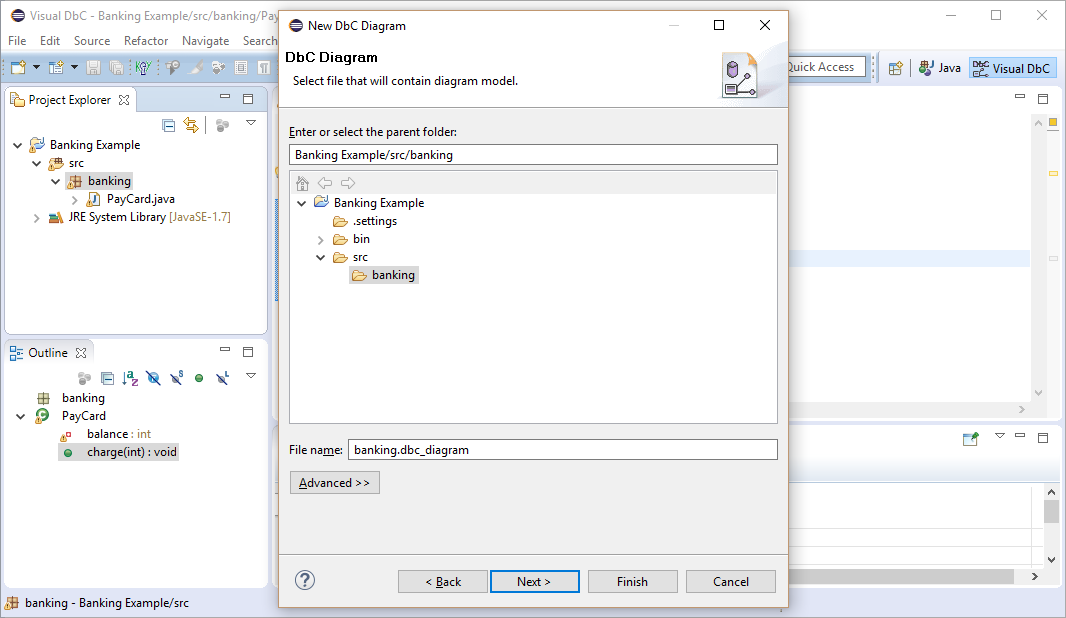Click the Finish button

point(632,581)
